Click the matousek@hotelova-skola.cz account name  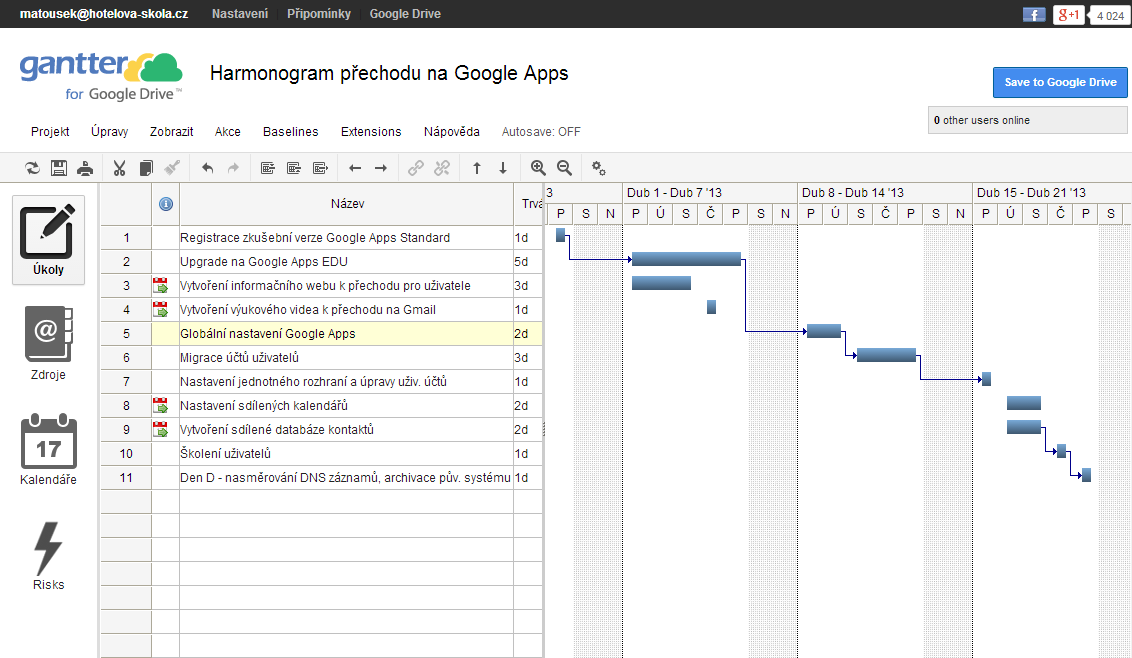tap(104, 14)
